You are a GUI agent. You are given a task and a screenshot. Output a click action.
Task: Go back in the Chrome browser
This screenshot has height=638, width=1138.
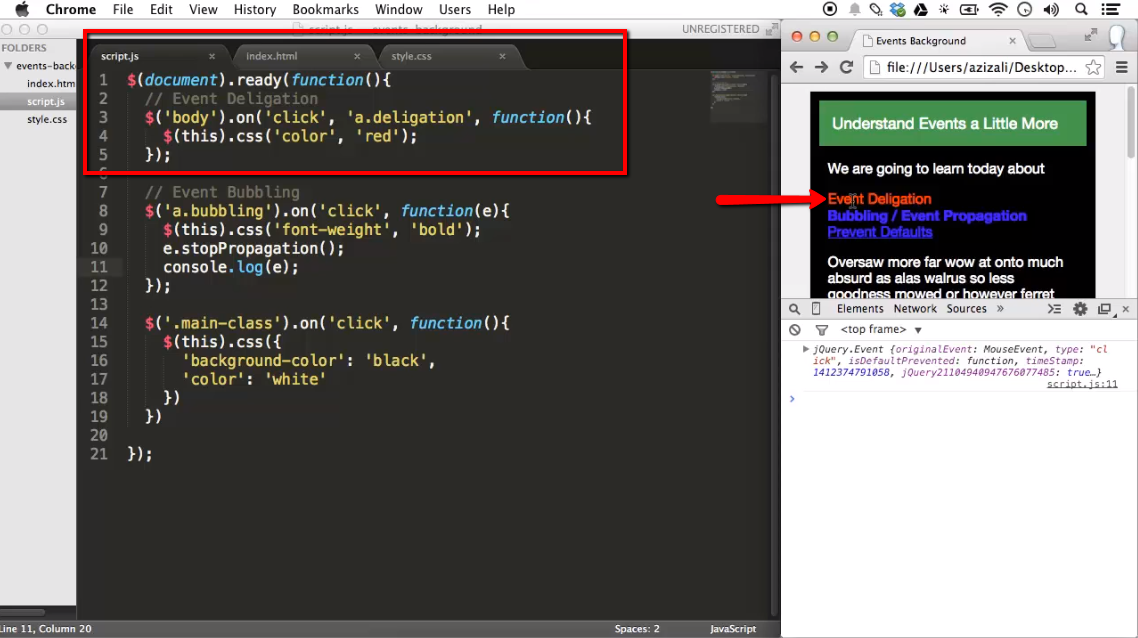pos(796,68)
